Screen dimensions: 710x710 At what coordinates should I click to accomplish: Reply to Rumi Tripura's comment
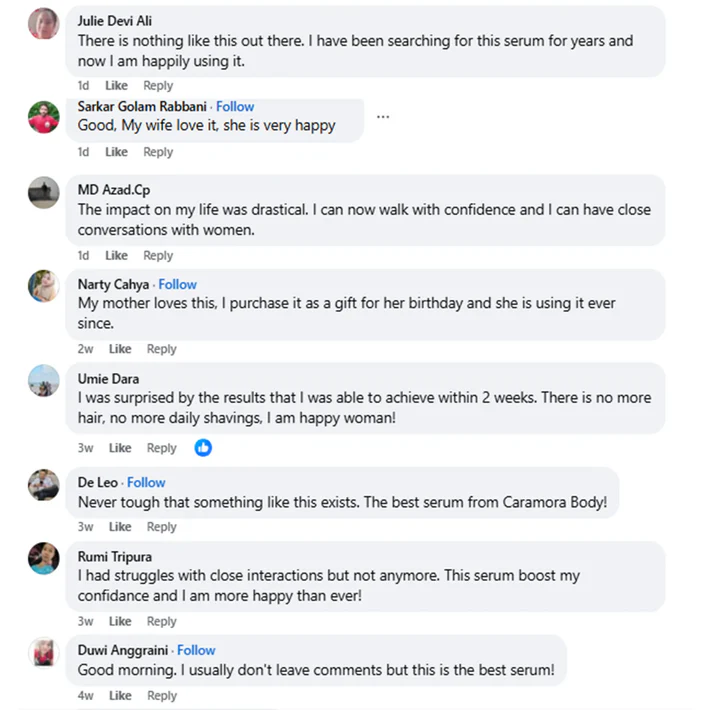click(x=162, y=621)
